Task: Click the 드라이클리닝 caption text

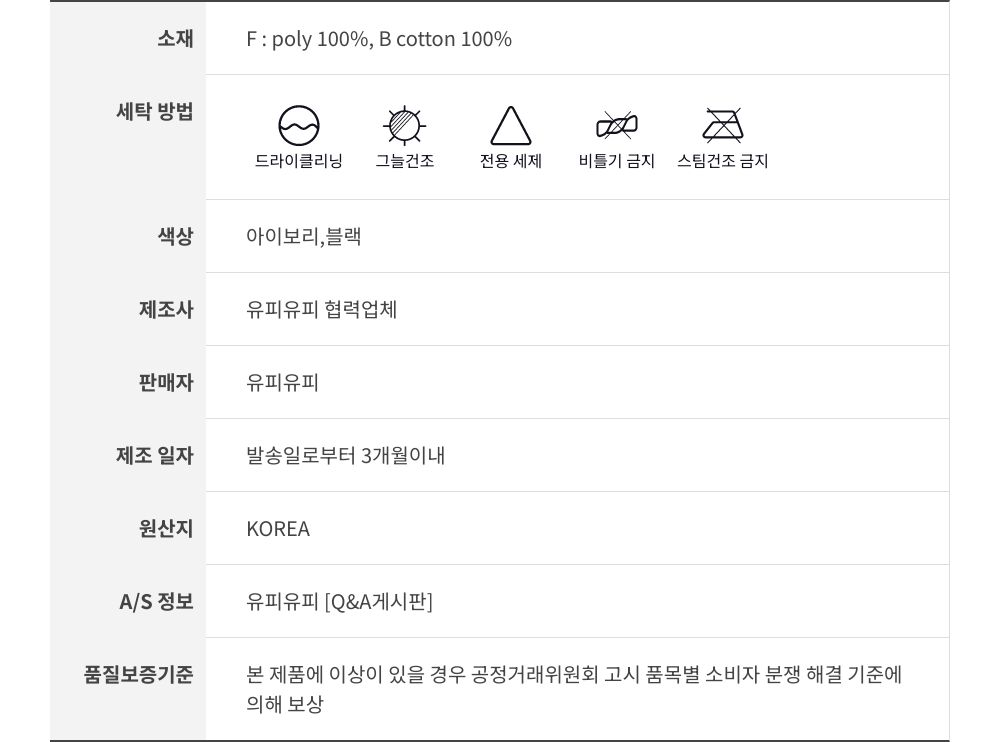Action: coord(299,161)
